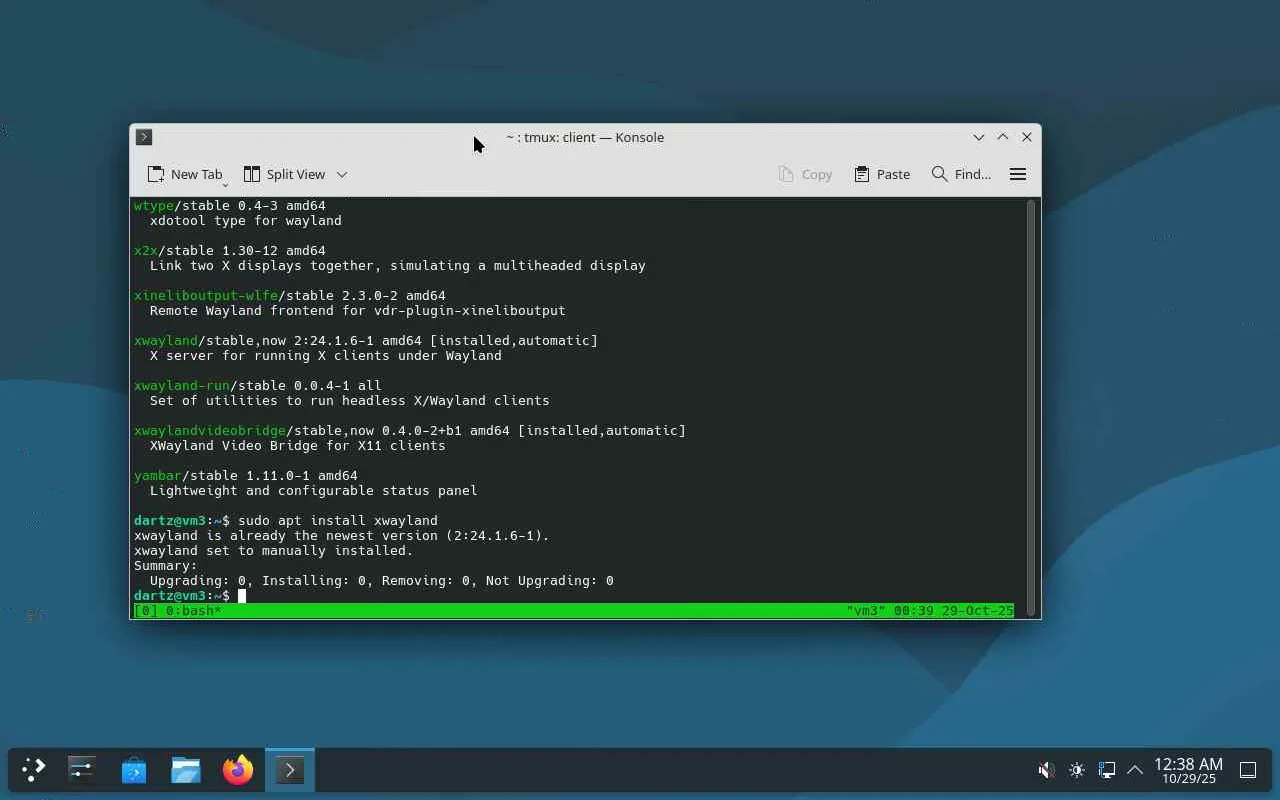
Task: Click the muted volume tray icon
Action: [1046, 770]
